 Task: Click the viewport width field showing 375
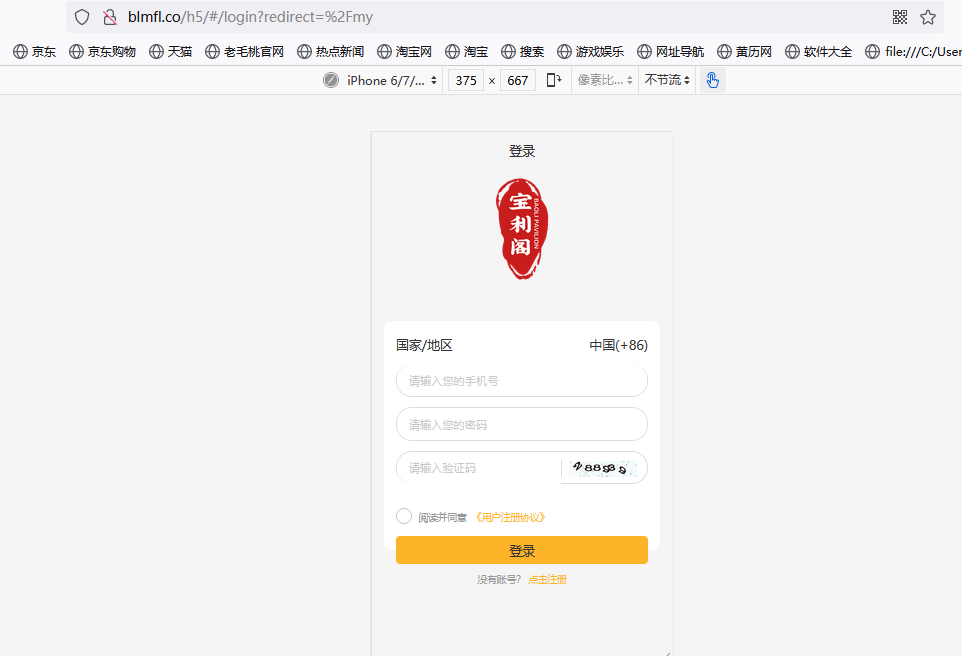(x=464, y=80)
